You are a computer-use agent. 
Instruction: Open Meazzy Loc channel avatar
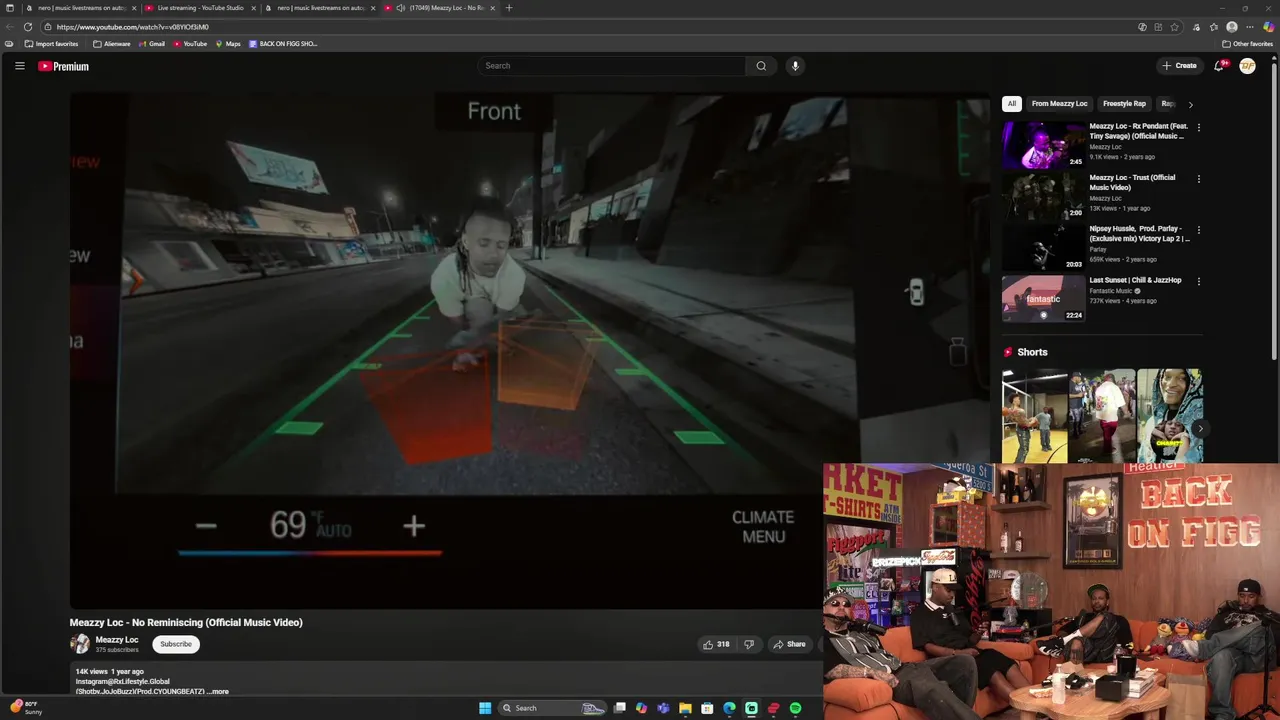point(79,644)
